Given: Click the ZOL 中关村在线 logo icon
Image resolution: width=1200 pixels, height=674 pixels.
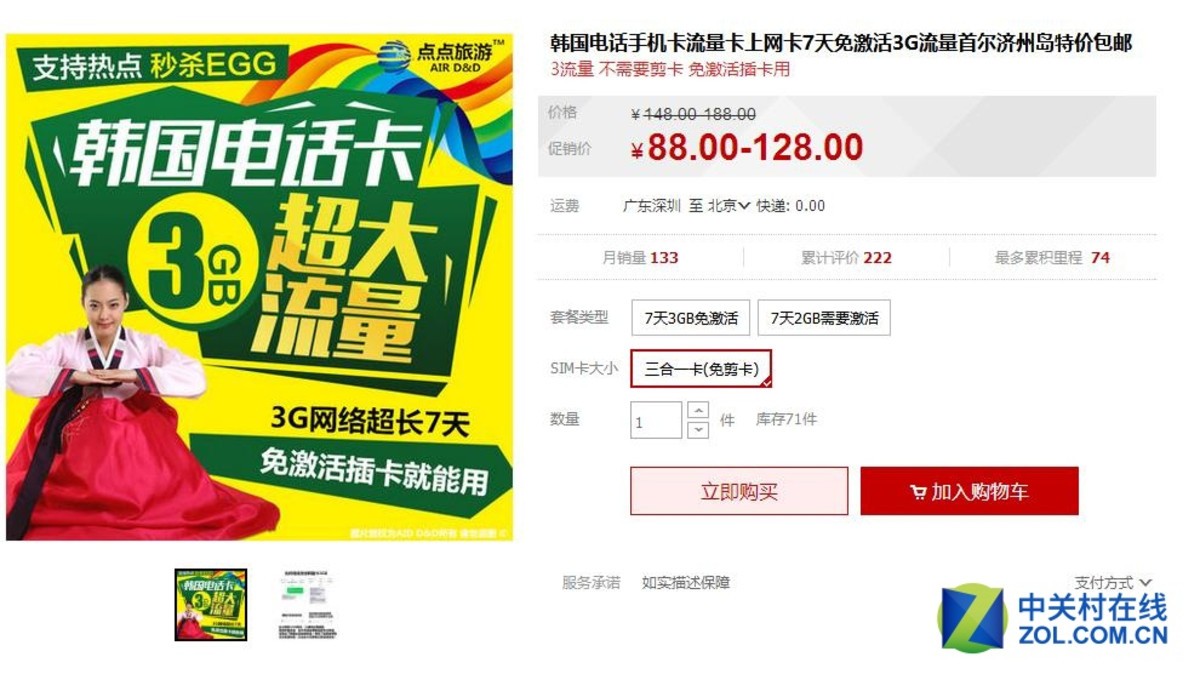Looking at the screenshot, I should tap(971, 618).
